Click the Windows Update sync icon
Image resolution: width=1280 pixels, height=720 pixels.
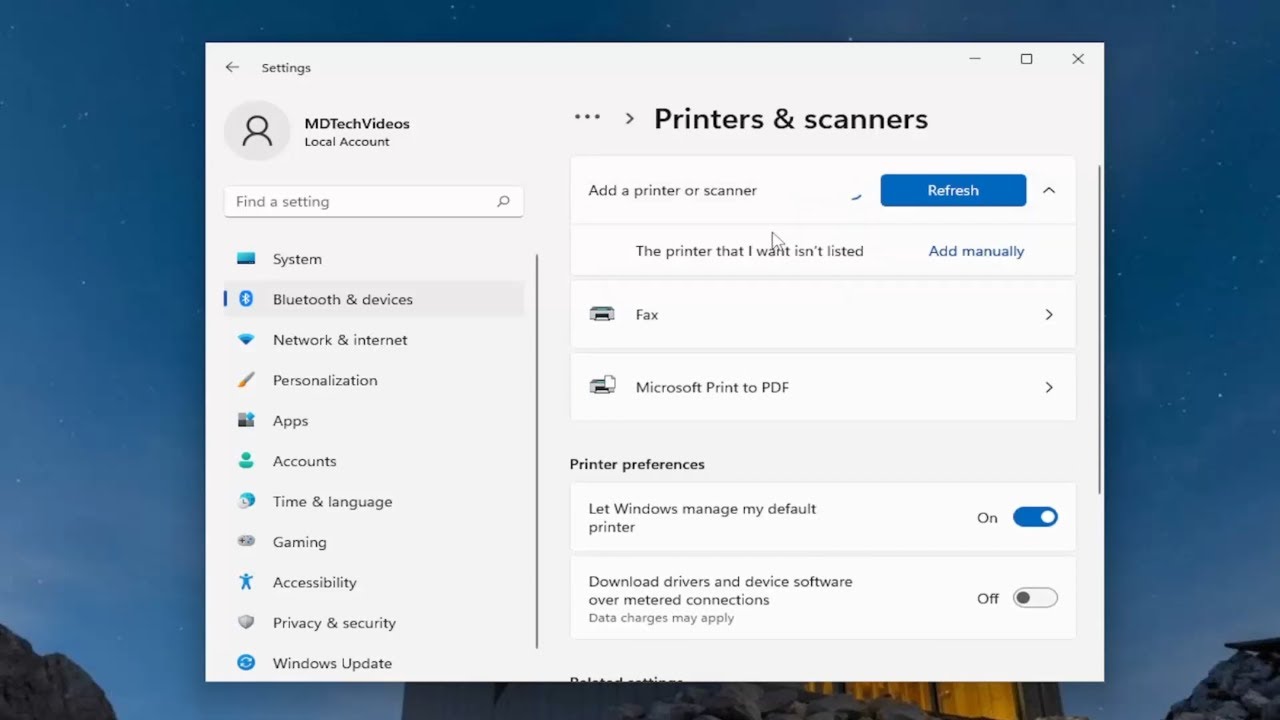coord(246,662)
